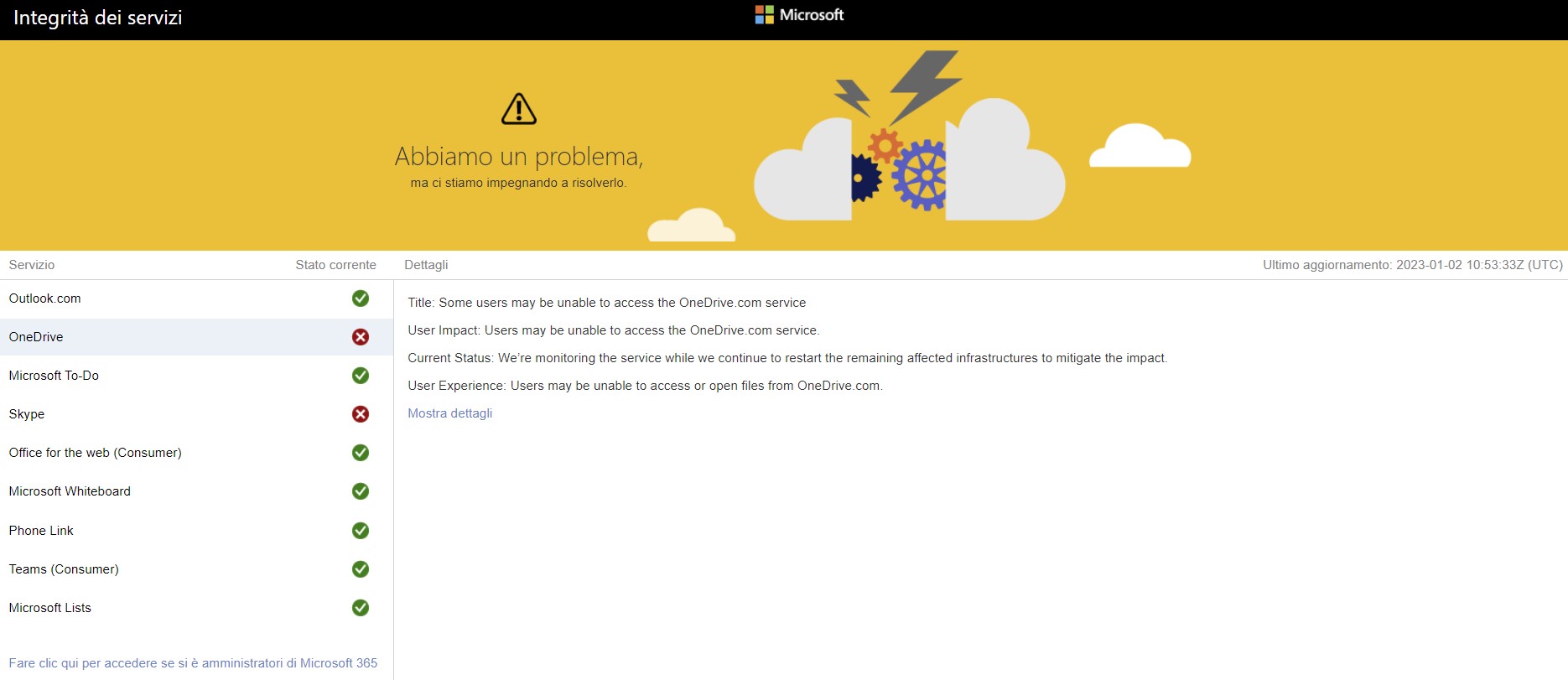Click green status icon for Microsoft To-Do
Viewport: 1568px width, 680px height.
[361, 376]
